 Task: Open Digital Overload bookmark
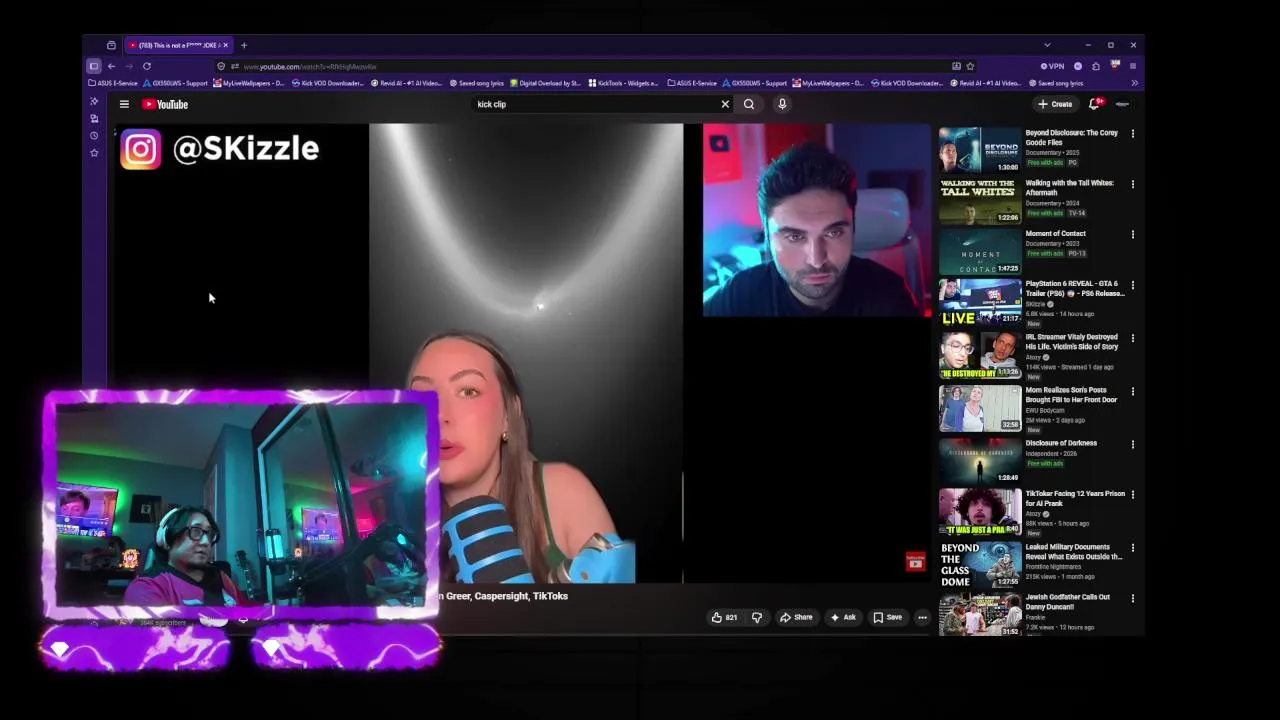(545, 83)
